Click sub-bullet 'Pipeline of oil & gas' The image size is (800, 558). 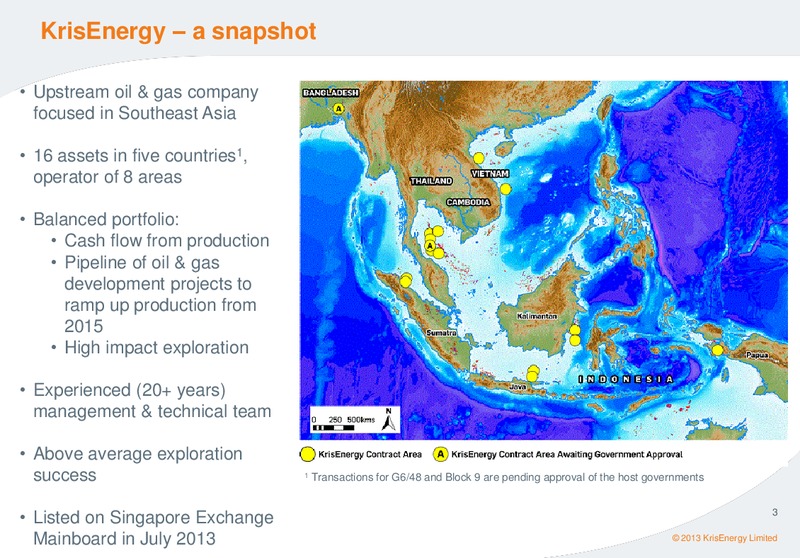(x=142, y=263)
